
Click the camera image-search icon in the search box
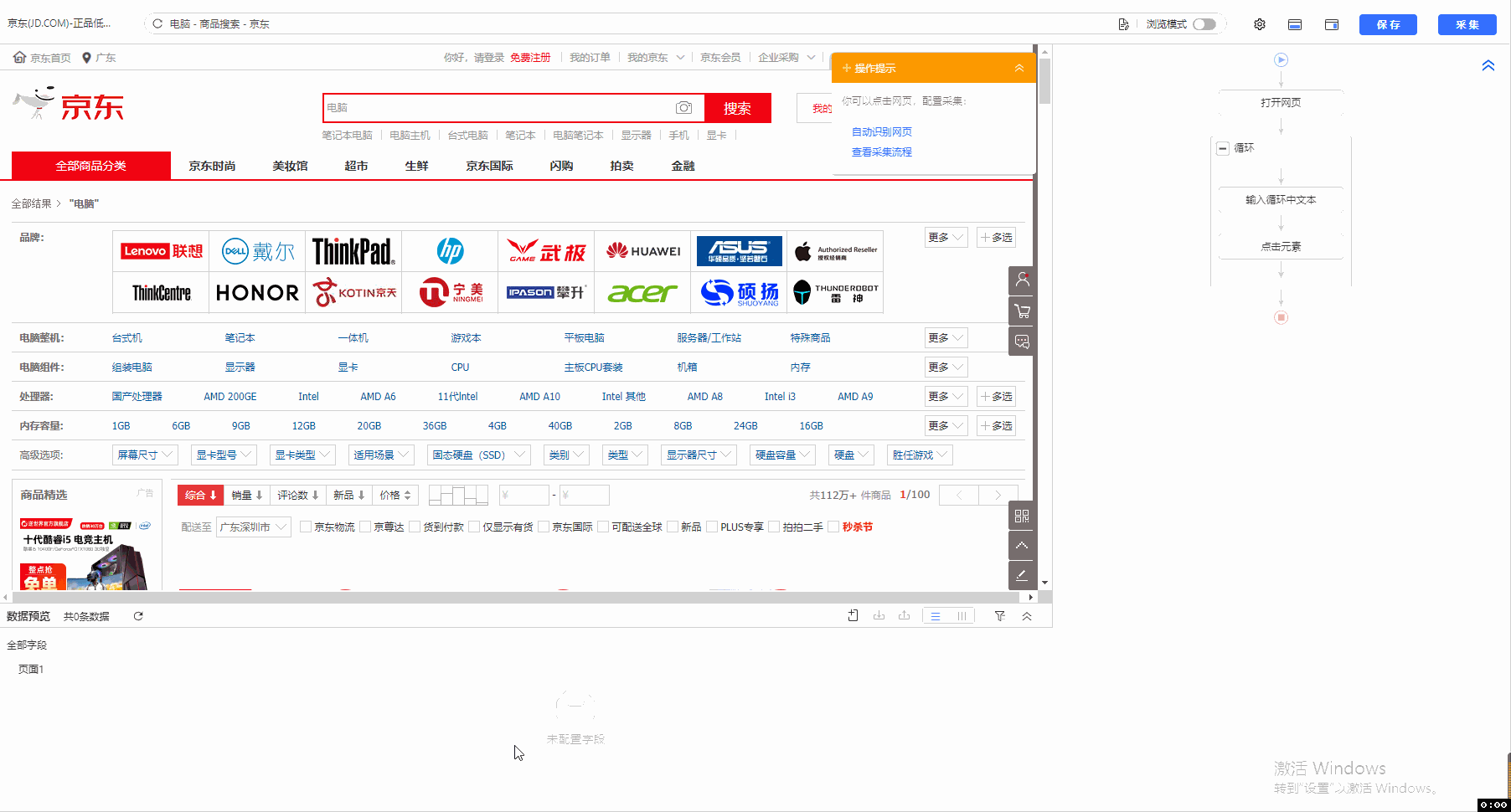pyautogui.click(x=684, y=108)
